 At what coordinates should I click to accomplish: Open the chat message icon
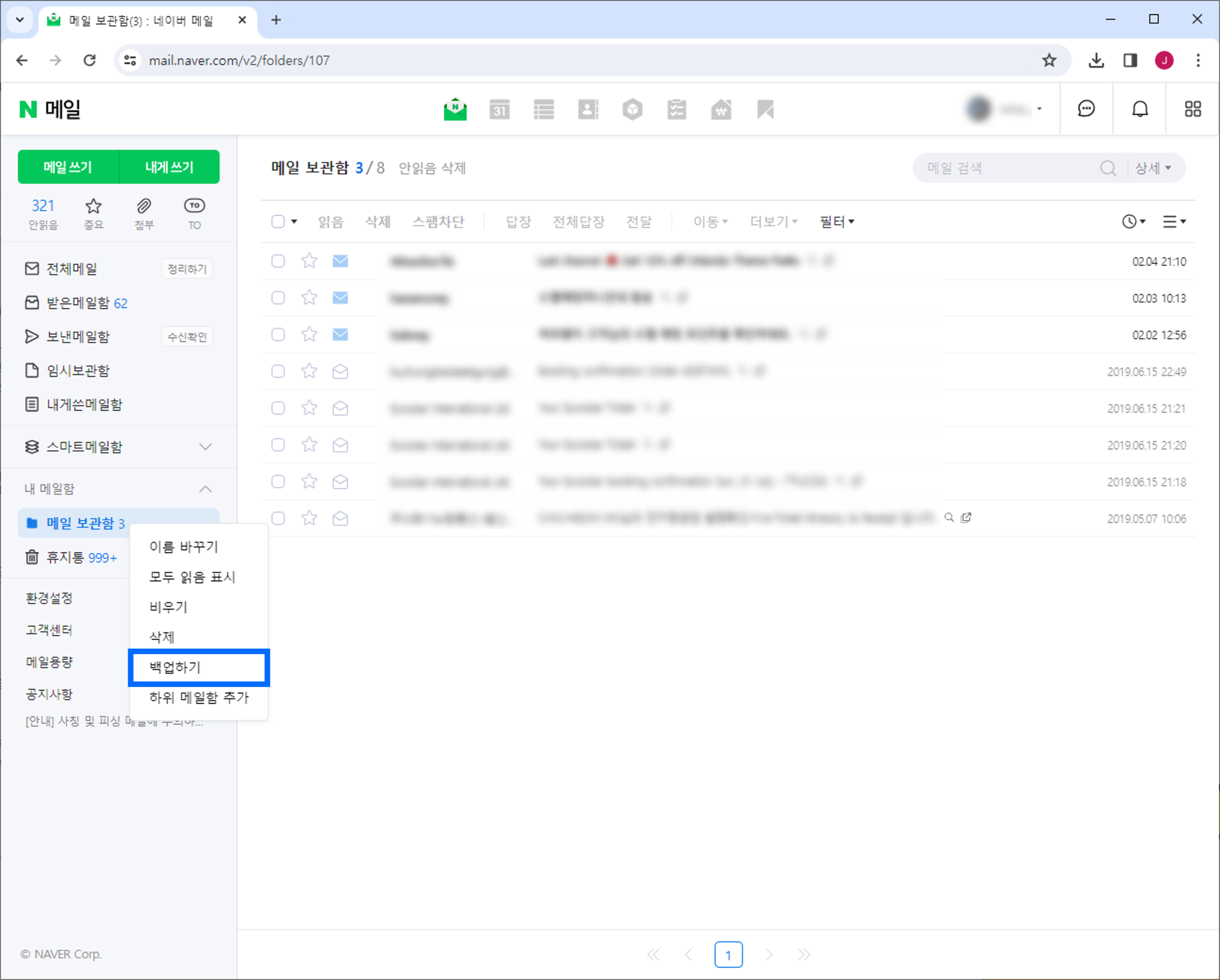[x=1086, y=109]
